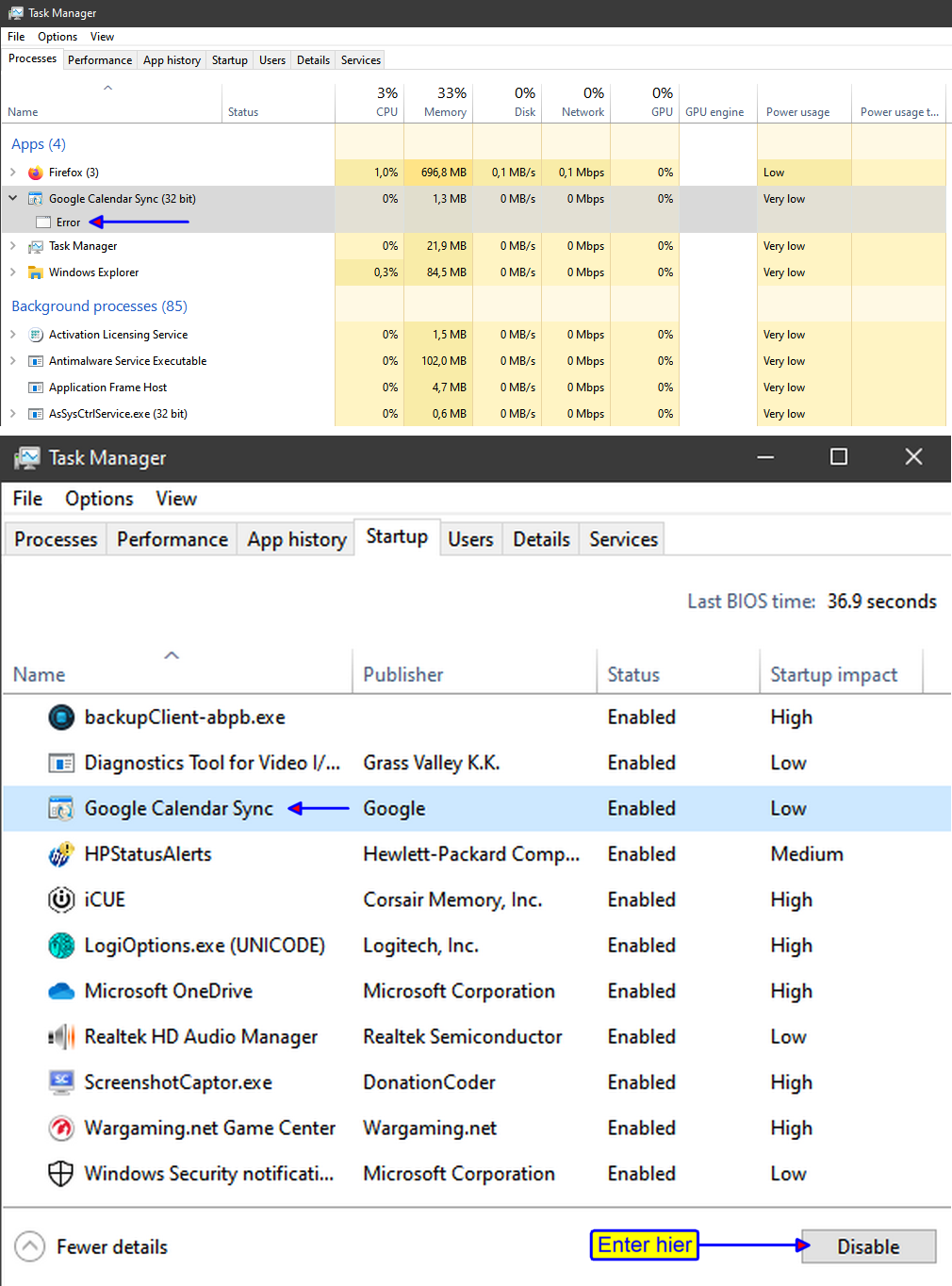Click the Activation Licensing Service icon
Screen dimensions: 952x1286
(x=36, y=335)
